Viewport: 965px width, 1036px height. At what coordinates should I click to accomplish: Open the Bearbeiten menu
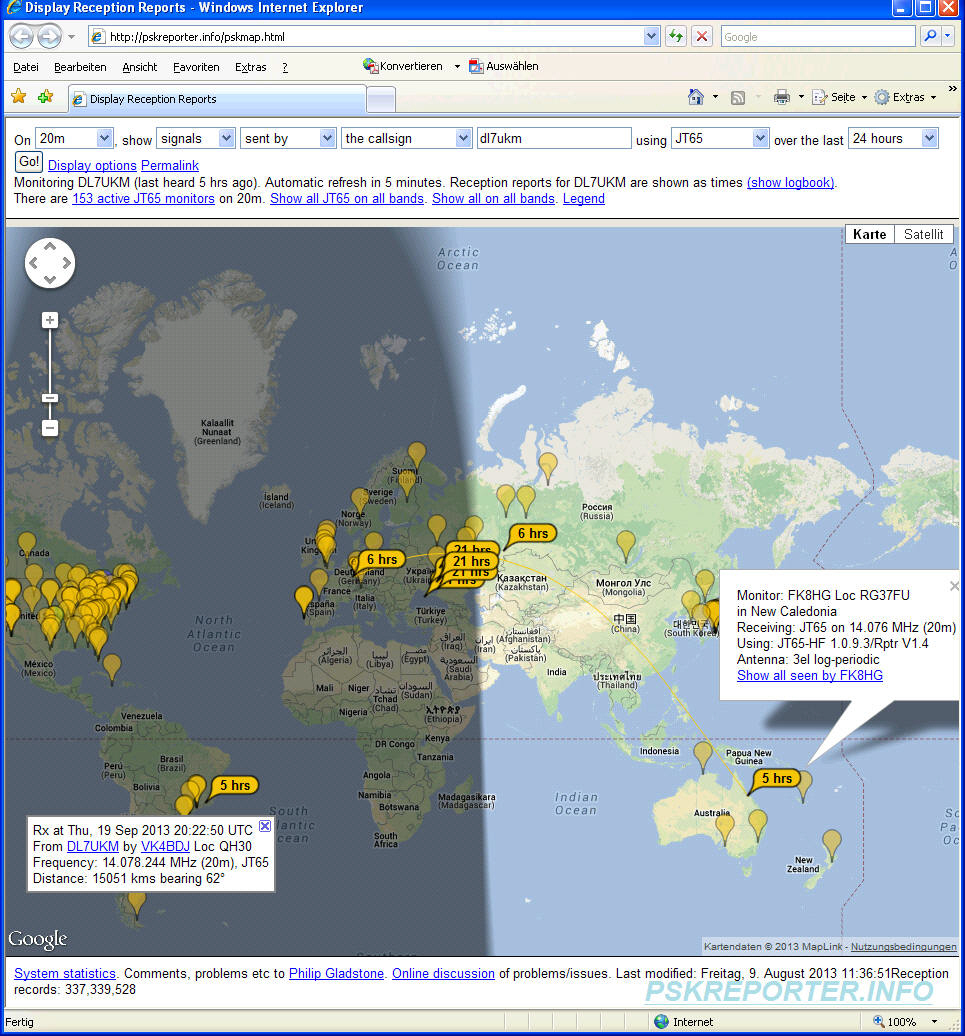pos(80,67)
